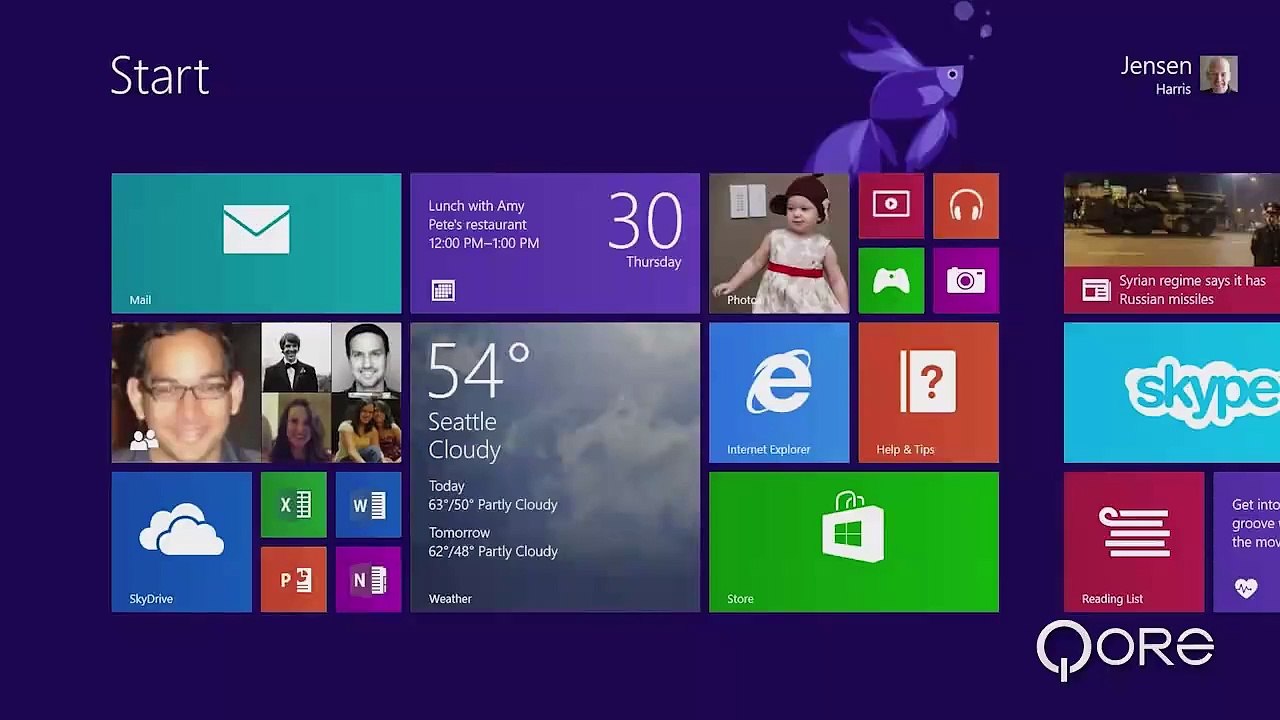1280x720 pixels.
Task: Open the Calendar tile with Lunch with Amy
Action: tap(555, 243)
